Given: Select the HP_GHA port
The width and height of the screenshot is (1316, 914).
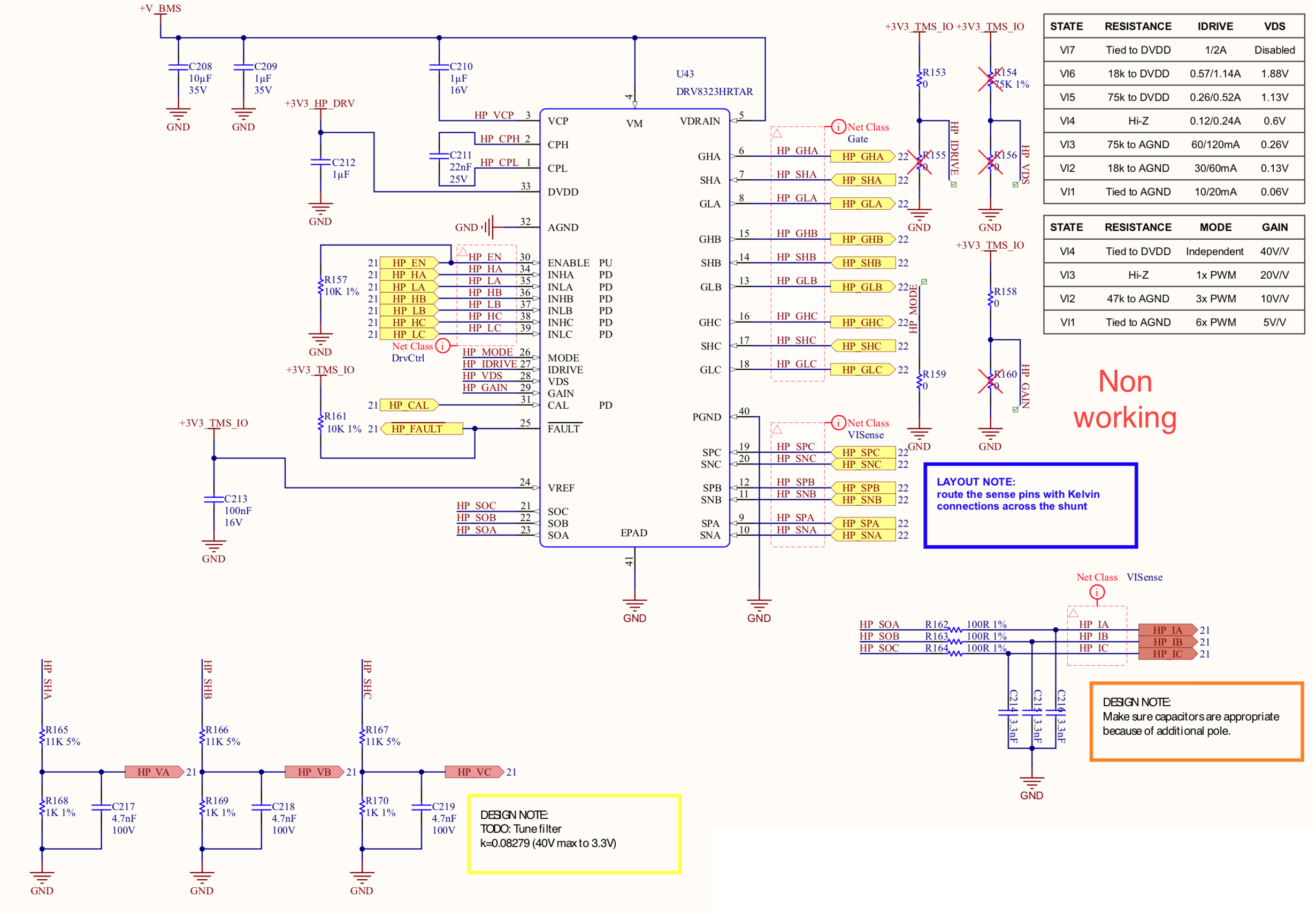Looking at the screenshot, I should tap(862, 156).
